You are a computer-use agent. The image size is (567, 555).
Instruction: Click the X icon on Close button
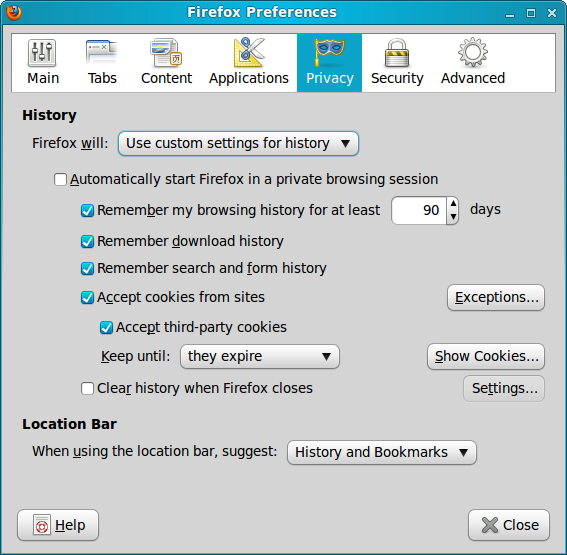[x=490, y=525]
